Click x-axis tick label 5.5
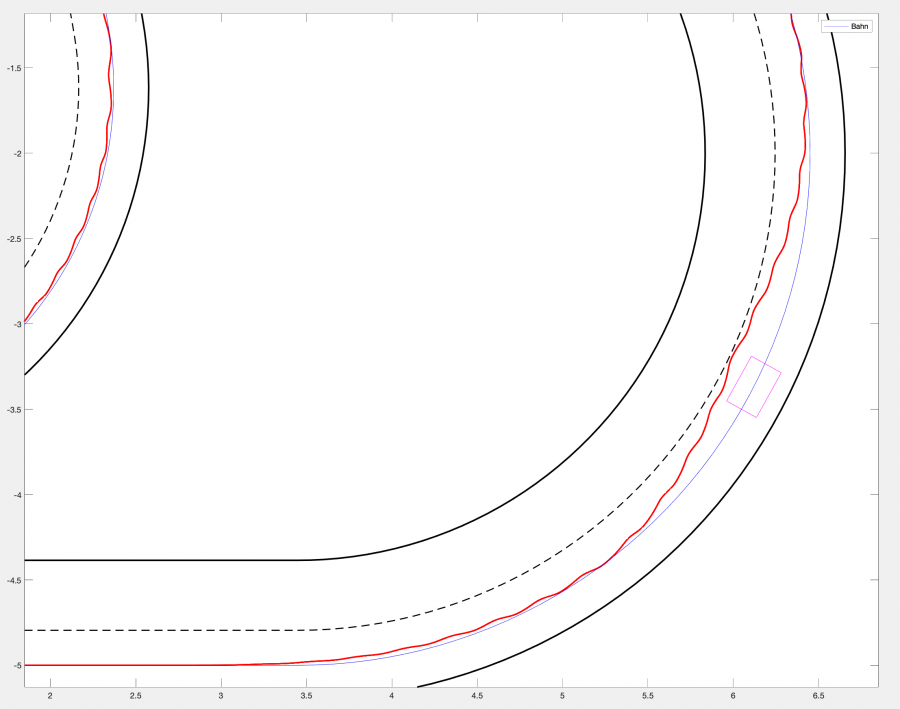The width and height of the screenshot is (900, 709). point(648,695)
